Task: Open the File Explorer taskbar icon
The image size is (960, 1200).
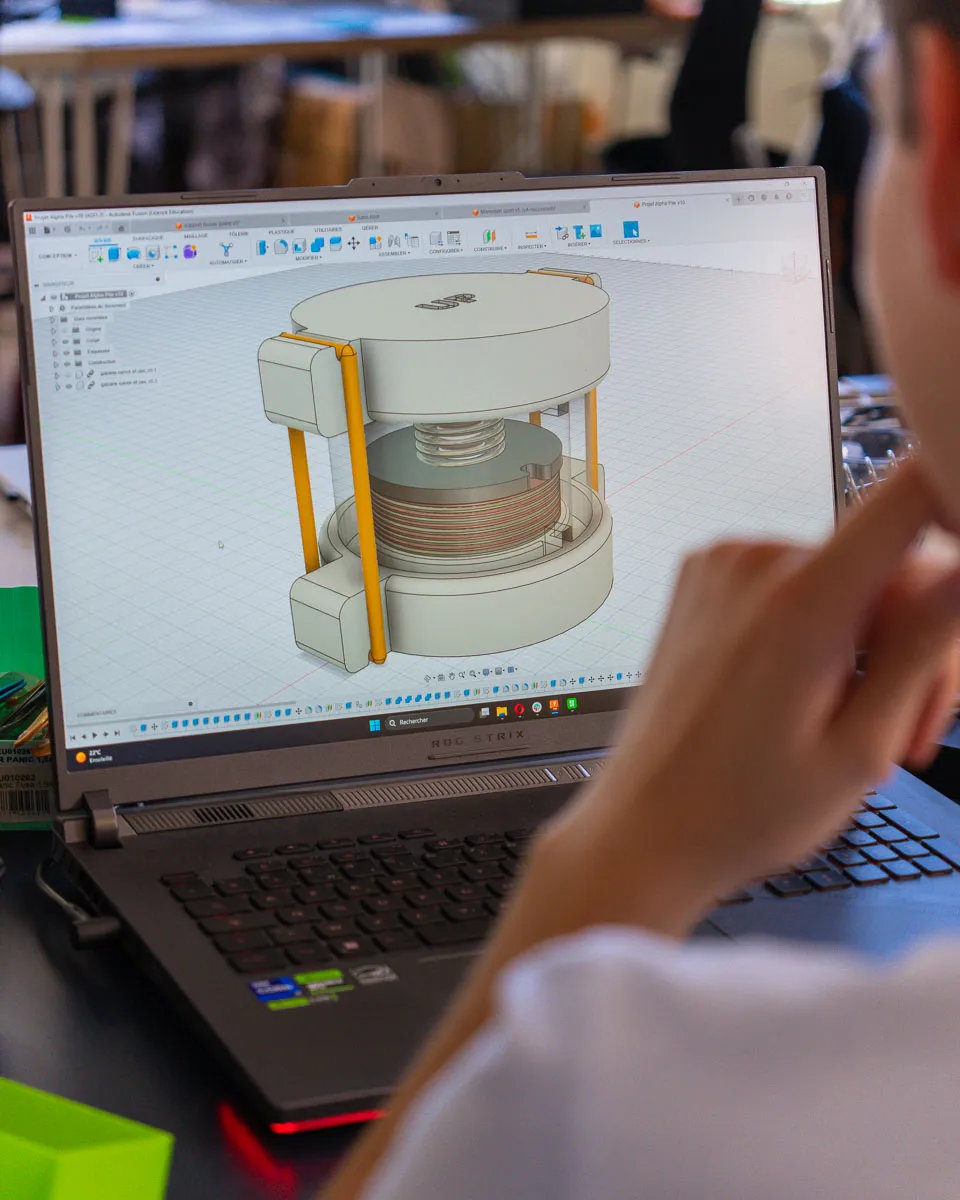Action: coord(502,712)
